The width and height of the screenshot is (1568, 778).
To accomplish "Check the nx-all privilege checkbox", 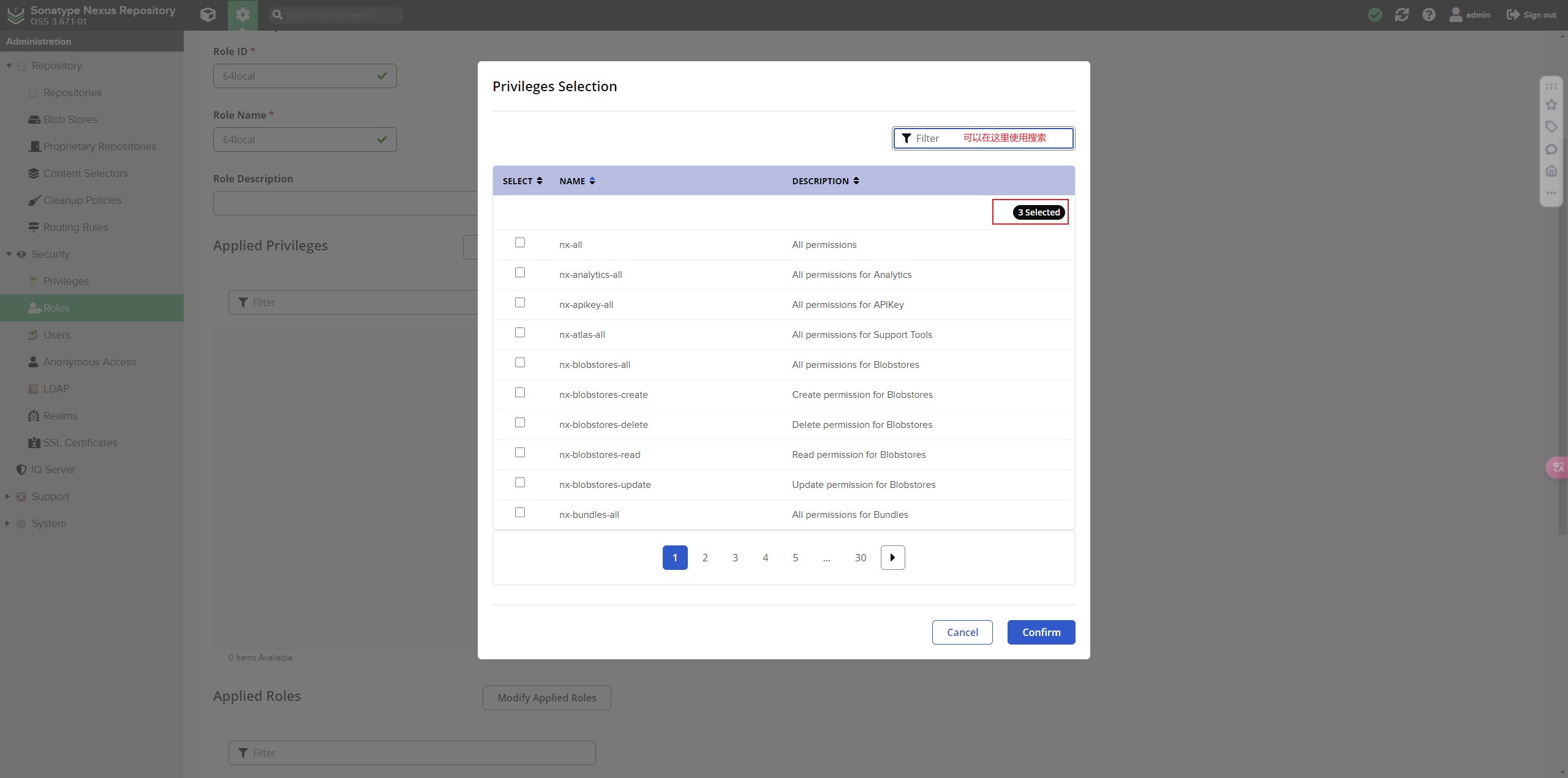I will point(520,243).
